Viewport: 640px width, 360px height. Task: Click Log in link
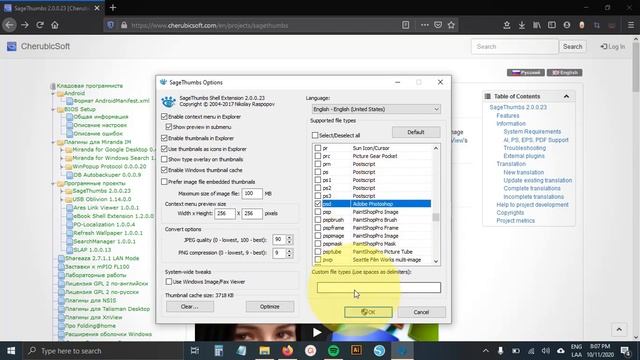click(613, 47)
